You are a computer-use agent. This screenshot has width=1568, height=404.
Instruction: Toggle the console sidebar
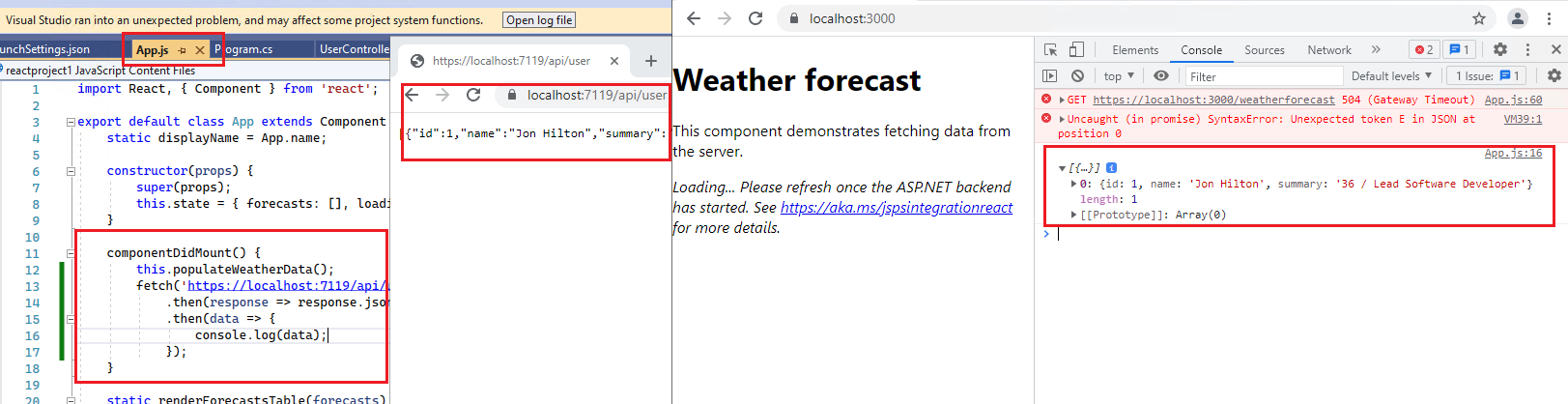coord(1050,75)
